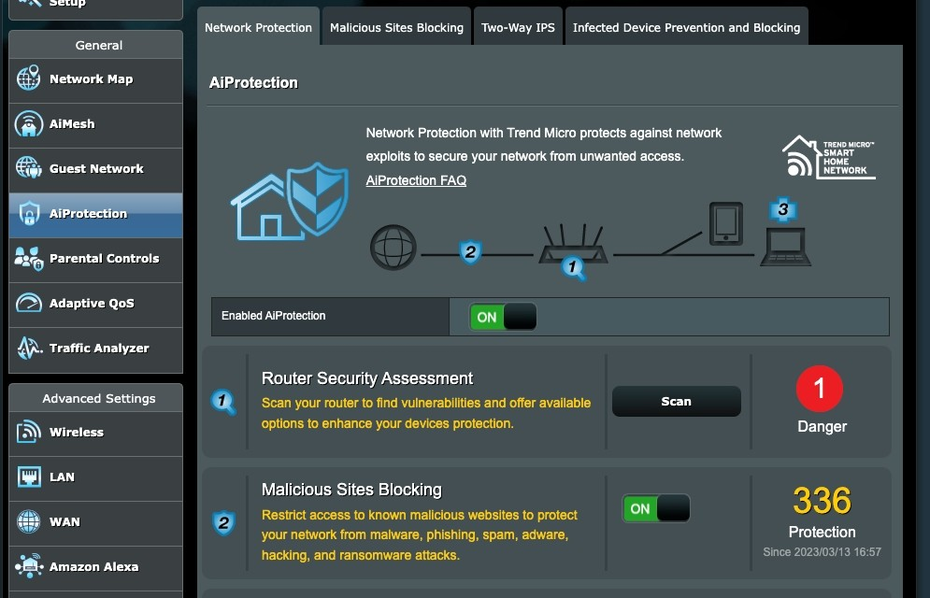Select AiProtection in the sidebar

tap(95, 215)
